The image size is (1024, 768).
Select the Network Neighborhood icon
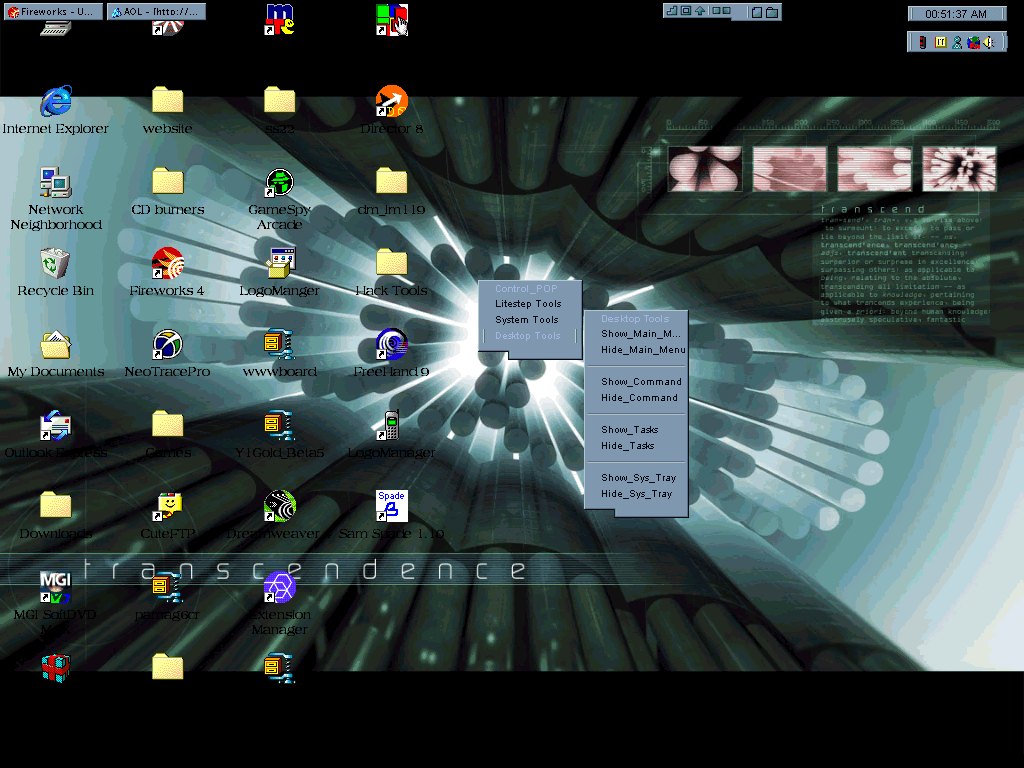tap(56, 183)
